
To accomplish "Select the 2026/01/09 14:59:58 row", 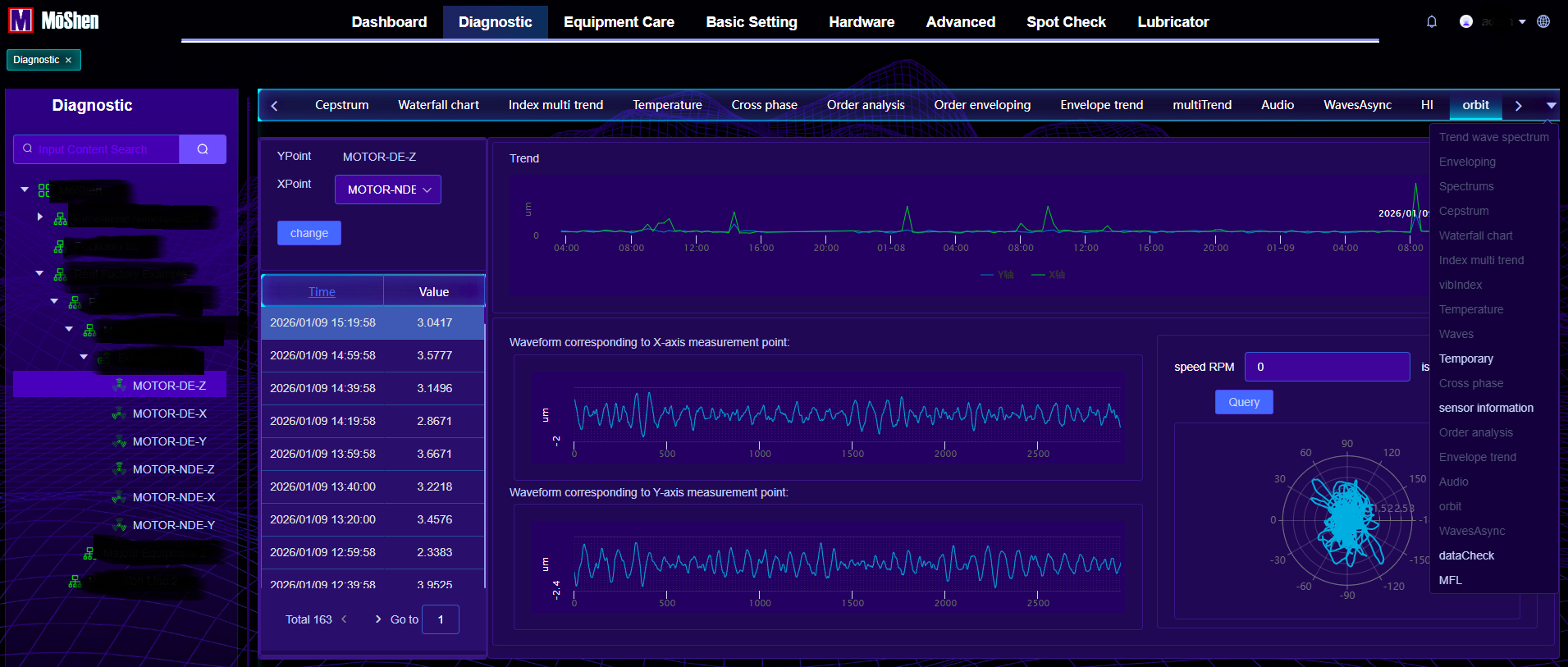I will pyautogui.click(x=373, y=355).
